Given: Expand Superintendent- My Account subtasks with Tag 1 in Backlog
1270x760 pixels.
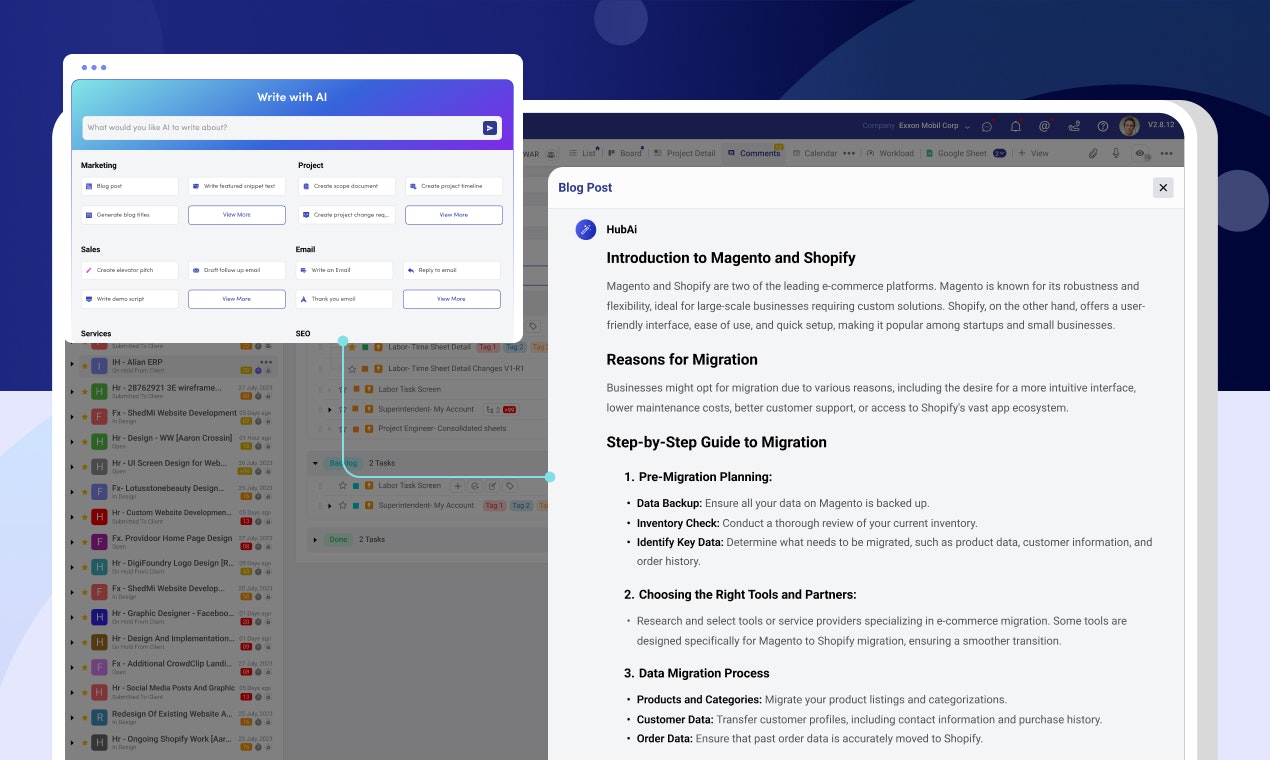Looking at the screenshot, I should point(329,506).
